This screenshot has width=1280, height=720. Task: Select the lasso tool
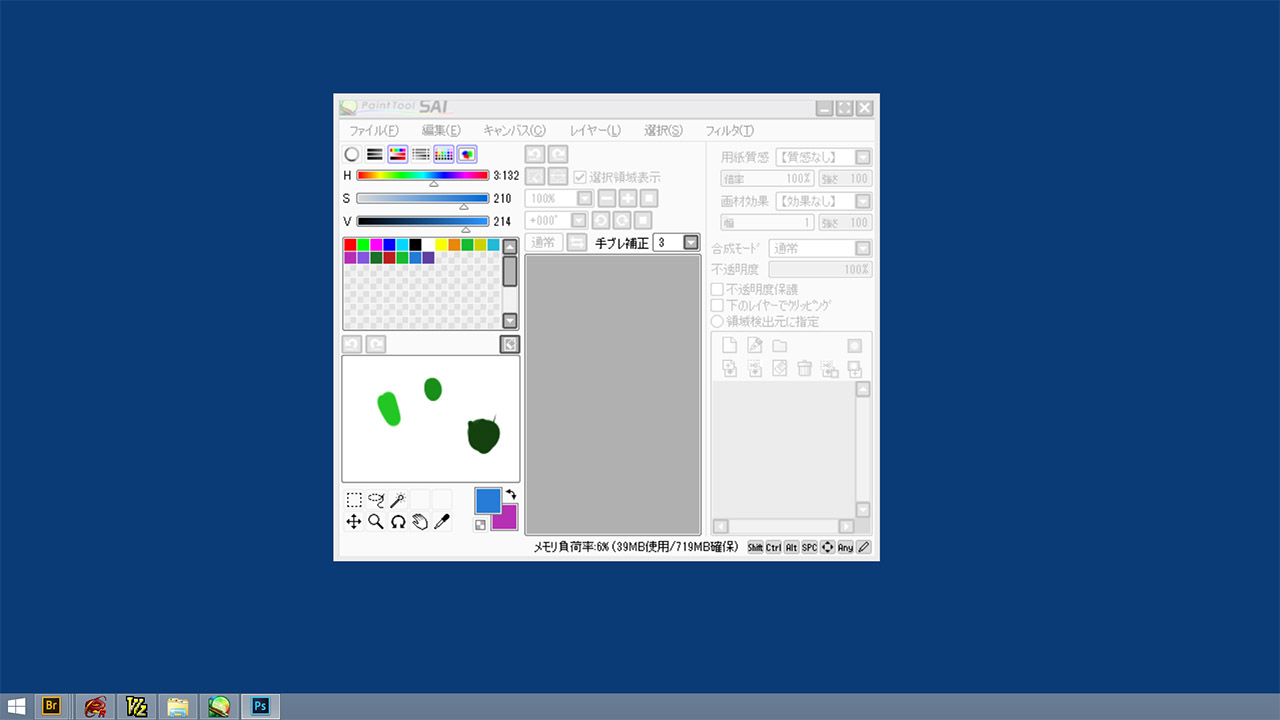pyautogui.click(x=376, y=499)
